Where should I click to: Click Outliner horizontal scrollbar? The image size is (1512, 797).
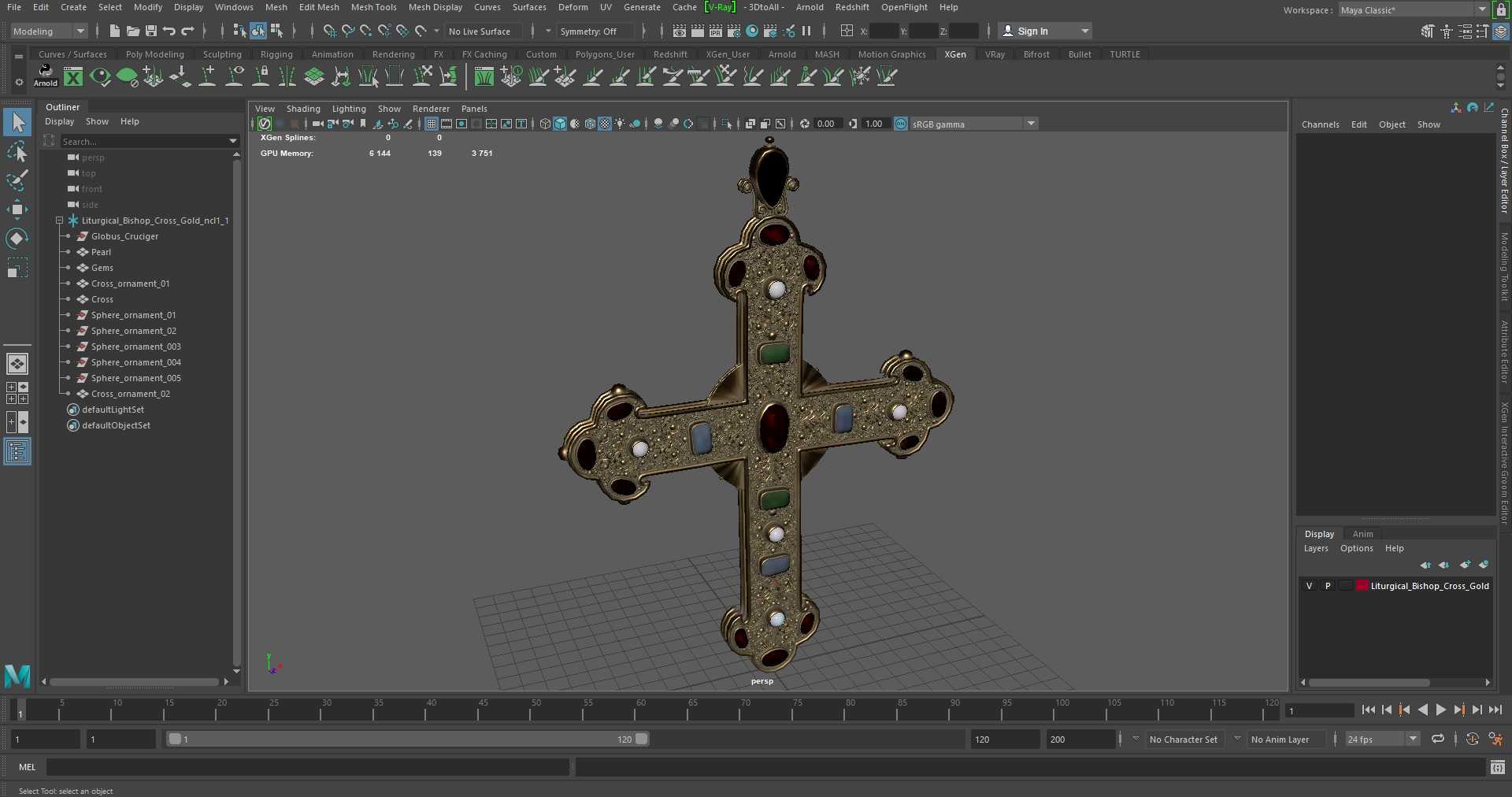[134, 681]
